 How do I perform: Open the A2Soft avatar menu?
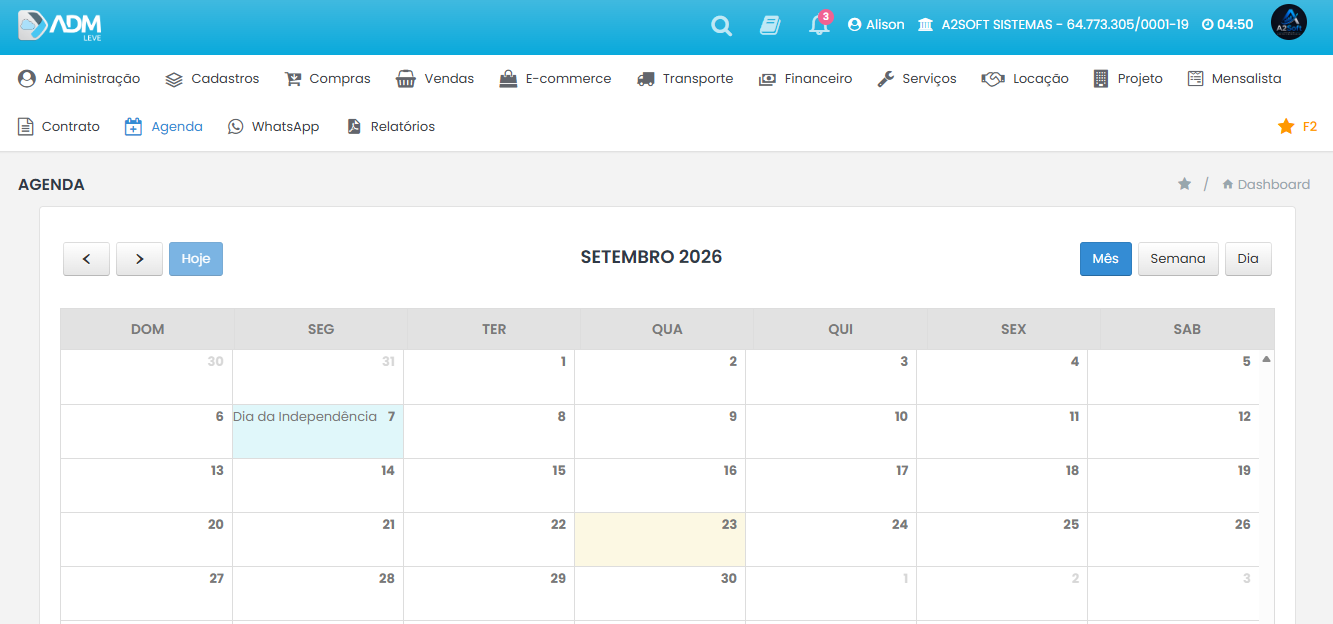(1288, 23)
